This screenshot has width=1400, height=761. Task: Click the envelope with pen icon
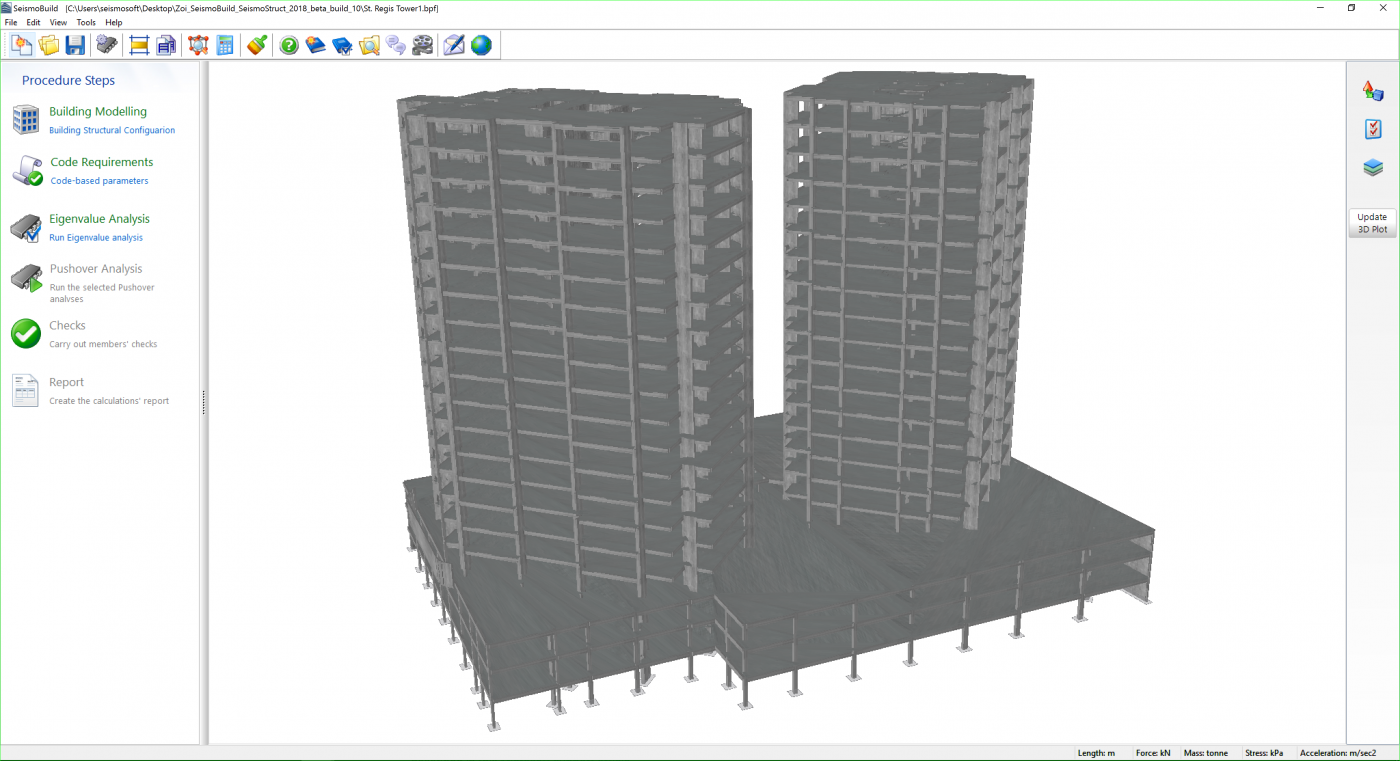pyautogui.click(x=454, y=45)
